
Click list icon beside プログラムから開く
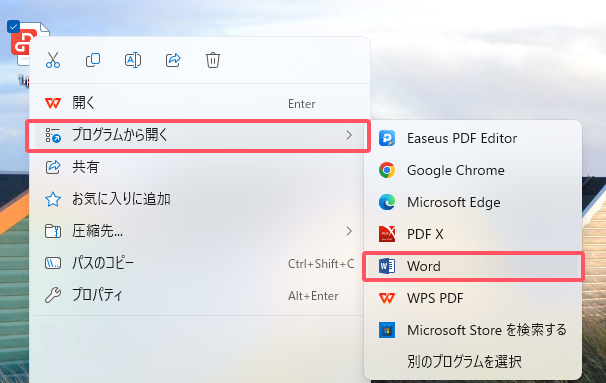[53, 135]
